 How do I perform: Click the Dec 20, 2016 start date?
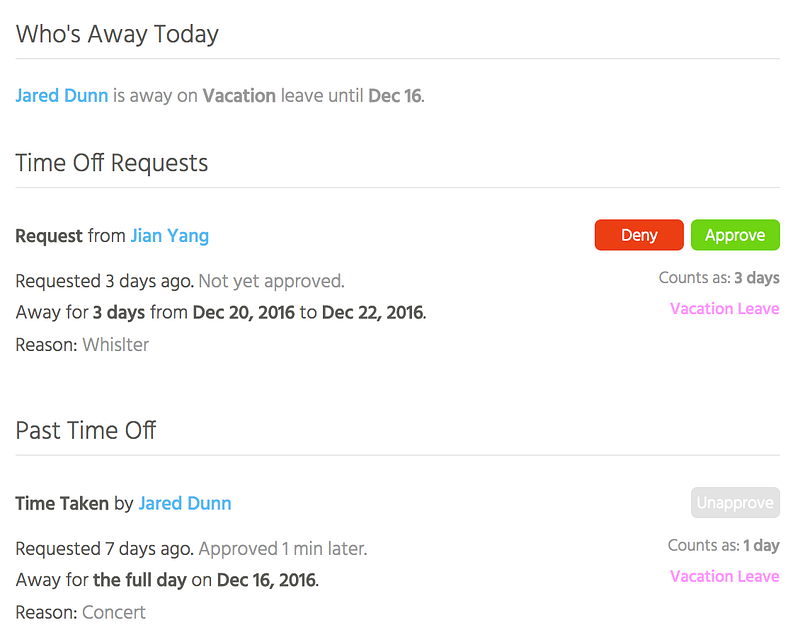244,313
